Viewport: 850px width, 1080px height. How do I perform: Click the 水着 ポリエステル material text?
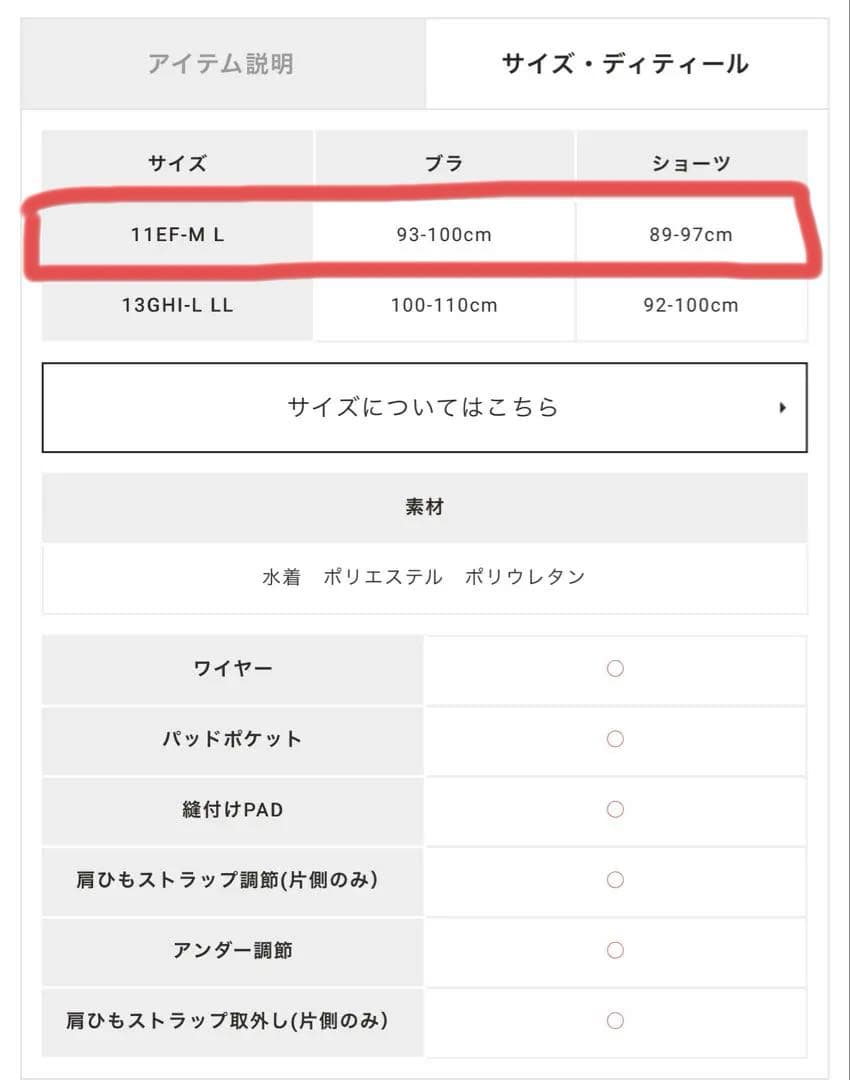pos(421,577)
